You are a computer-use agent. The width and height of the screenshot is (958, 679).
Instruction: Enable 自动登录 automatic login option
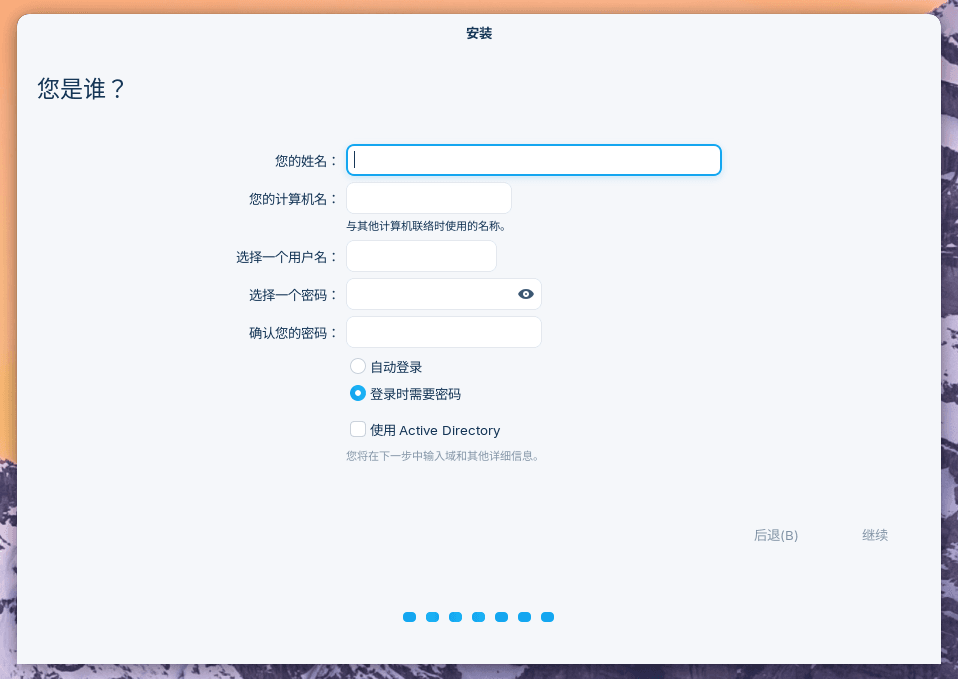coord(357,365)
